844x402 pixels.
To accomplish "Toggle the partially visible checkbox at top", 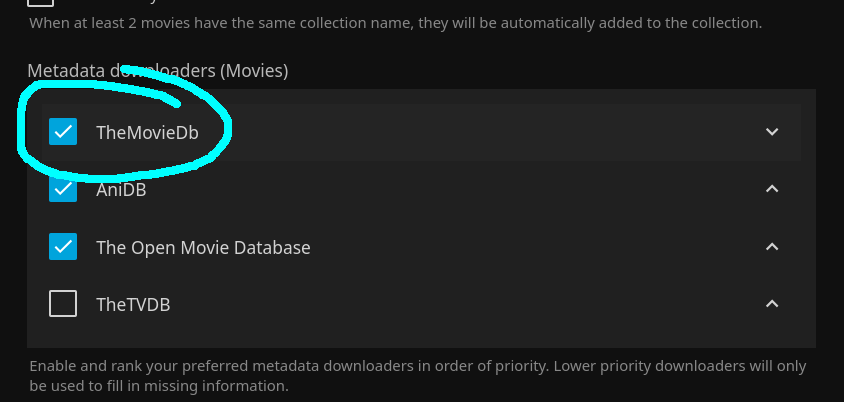I will 40,4.
